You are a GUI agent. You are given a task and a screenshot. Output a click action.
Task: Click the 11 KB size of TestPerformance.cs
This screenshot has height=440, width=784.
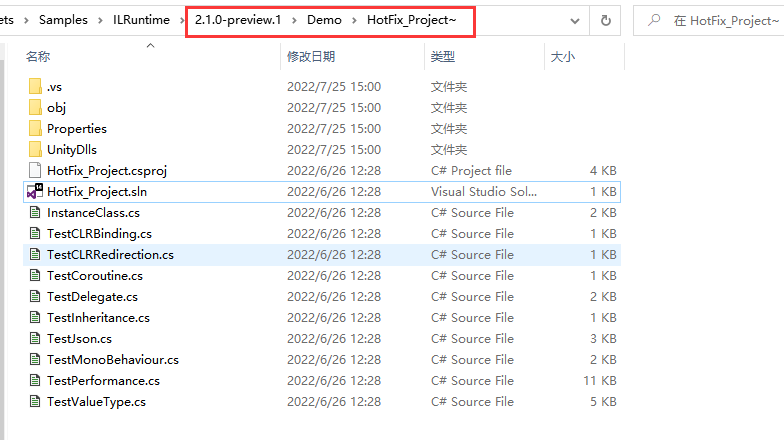[x=600, y=381]
